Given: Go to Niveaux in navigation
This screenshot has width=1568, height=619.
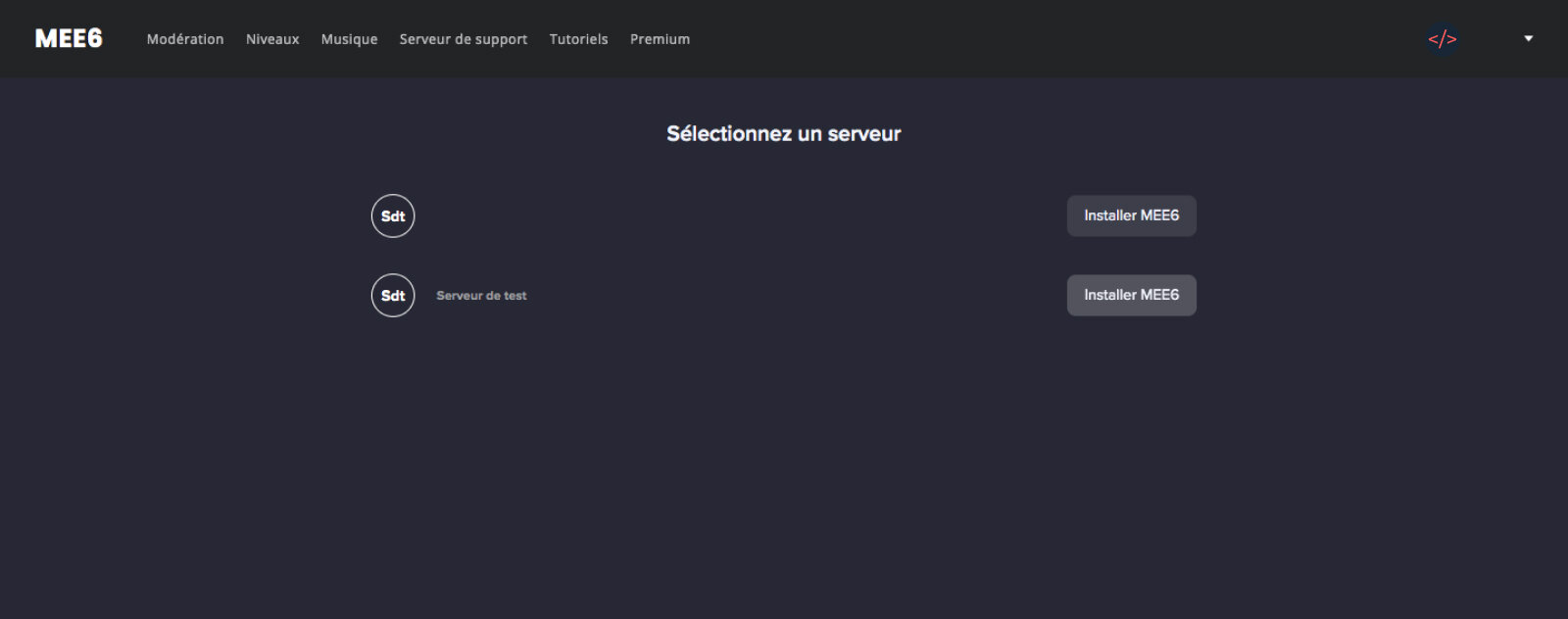Looking at the screenshot, I should pyautogui.click(x=272, y=39).
